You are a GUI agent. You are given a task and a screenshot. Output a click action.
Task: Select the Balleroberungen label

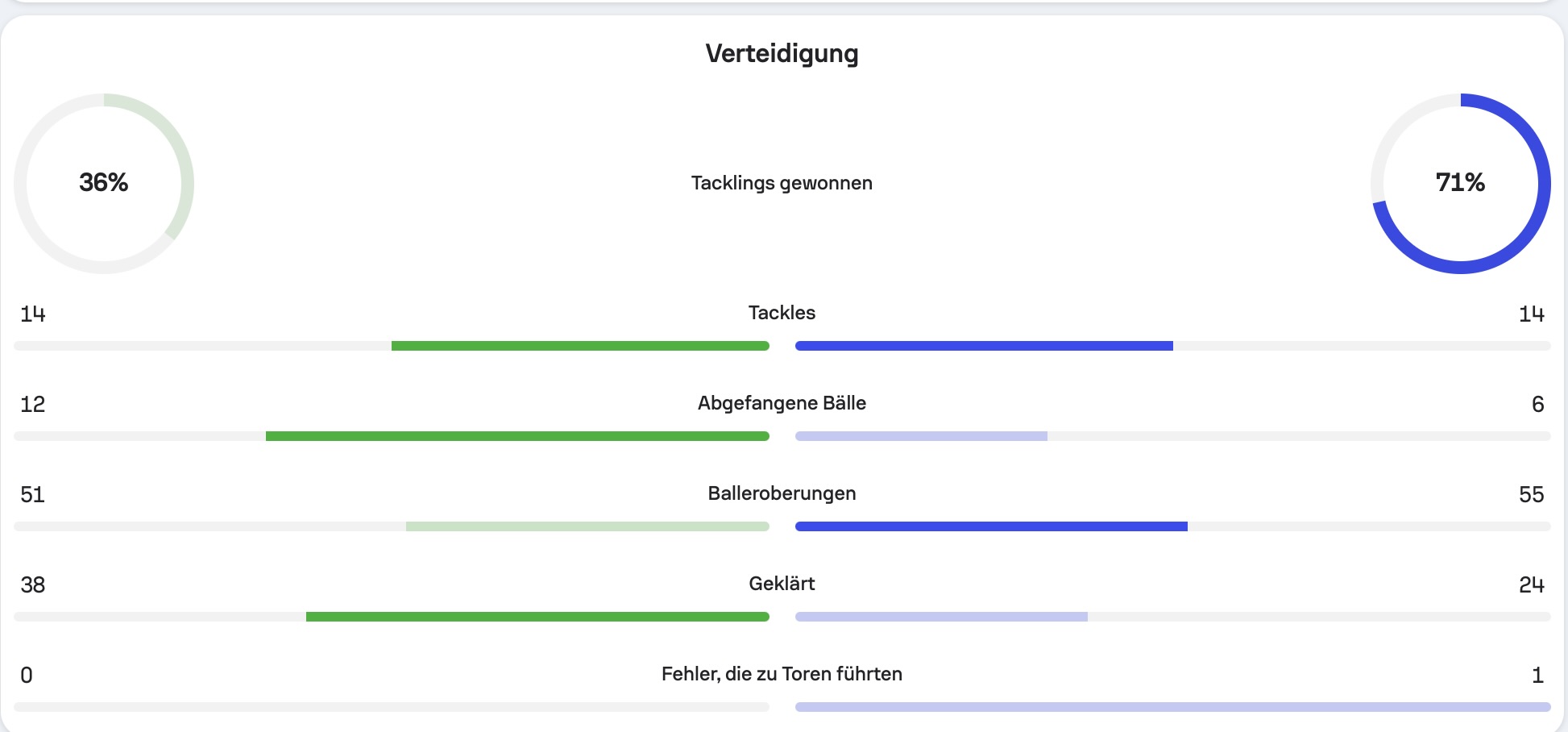(782, 493)
